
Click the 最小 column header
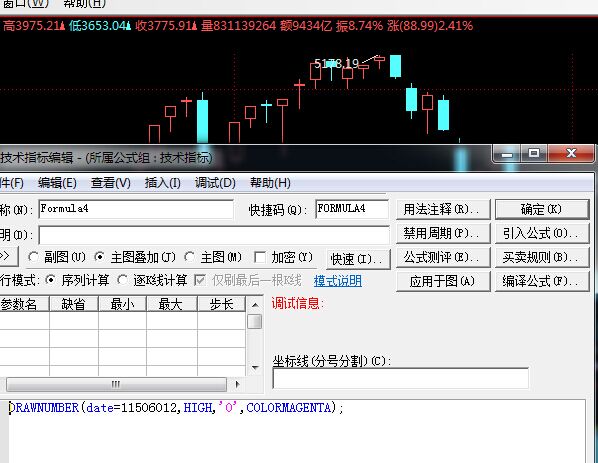[x=122, y=304]
